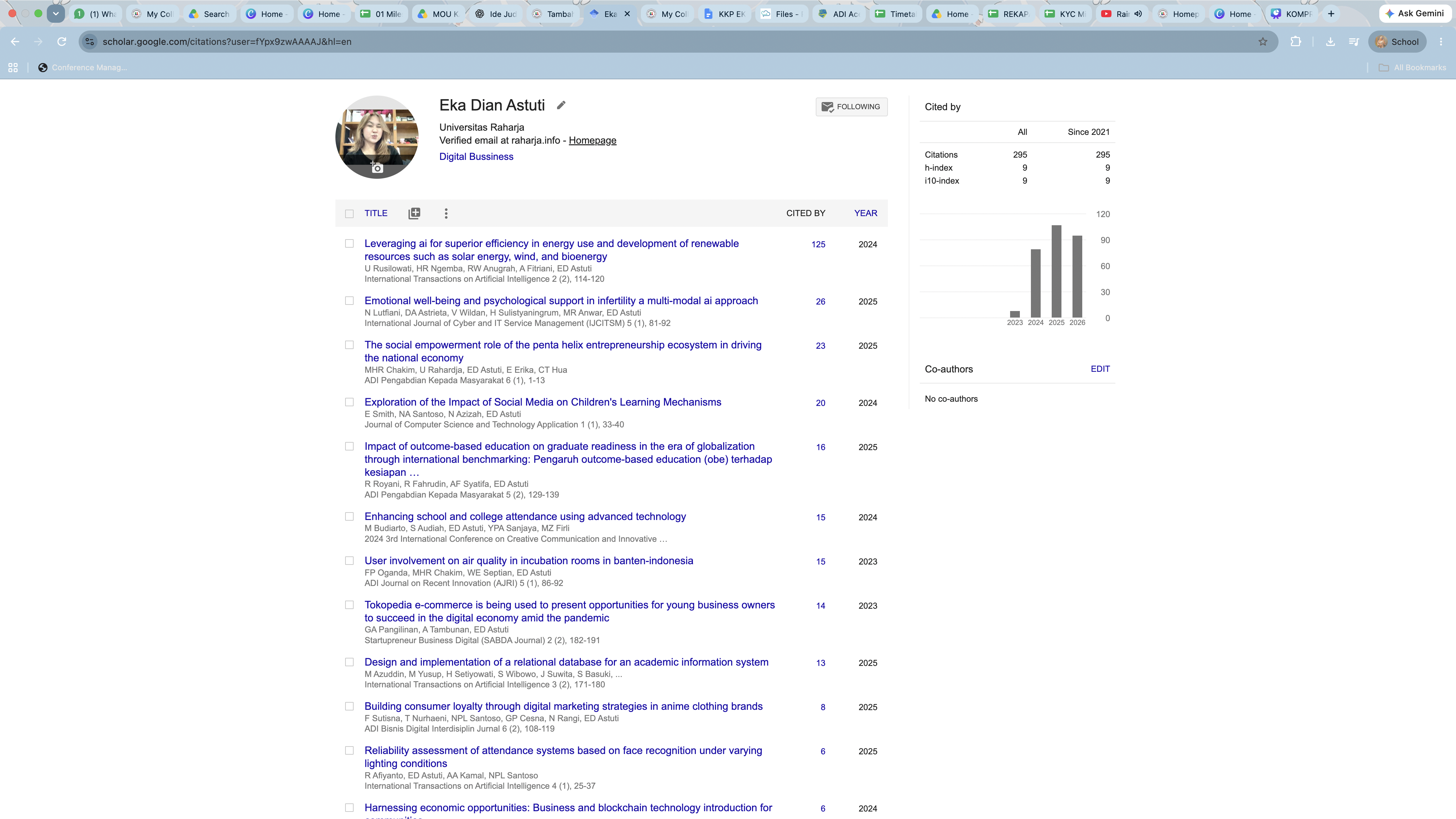Open a new browser tab
The width and height of the screenshot is (1456, 819).
(x=1331, y=14)
